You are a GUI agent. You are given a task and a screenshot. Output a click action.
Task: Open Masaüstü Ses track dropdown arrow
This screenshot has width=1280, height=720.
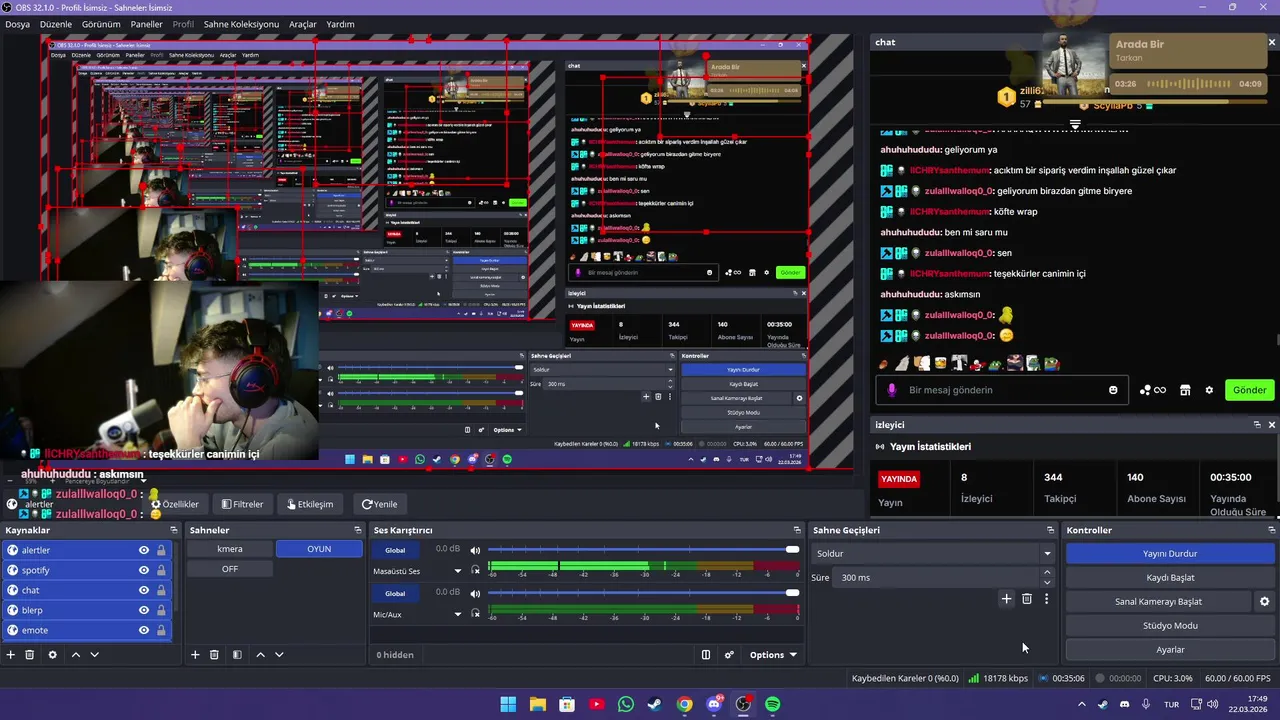tap(458, 571)
